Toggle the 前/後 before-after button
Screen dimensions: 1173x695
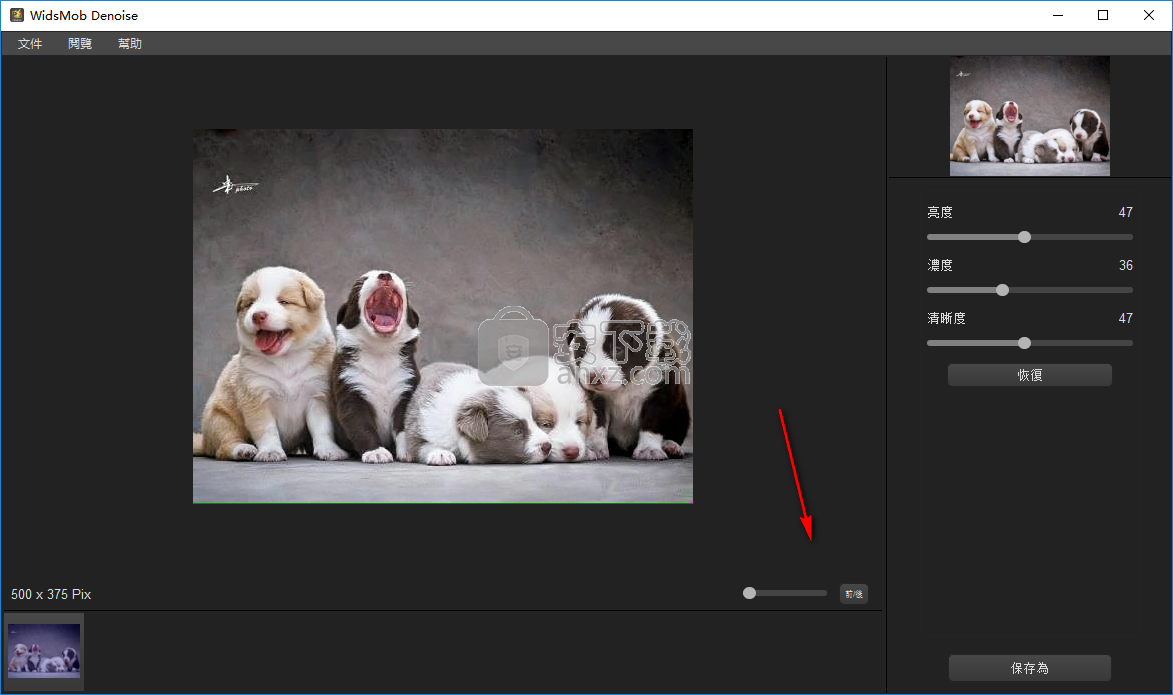point(854,594)
